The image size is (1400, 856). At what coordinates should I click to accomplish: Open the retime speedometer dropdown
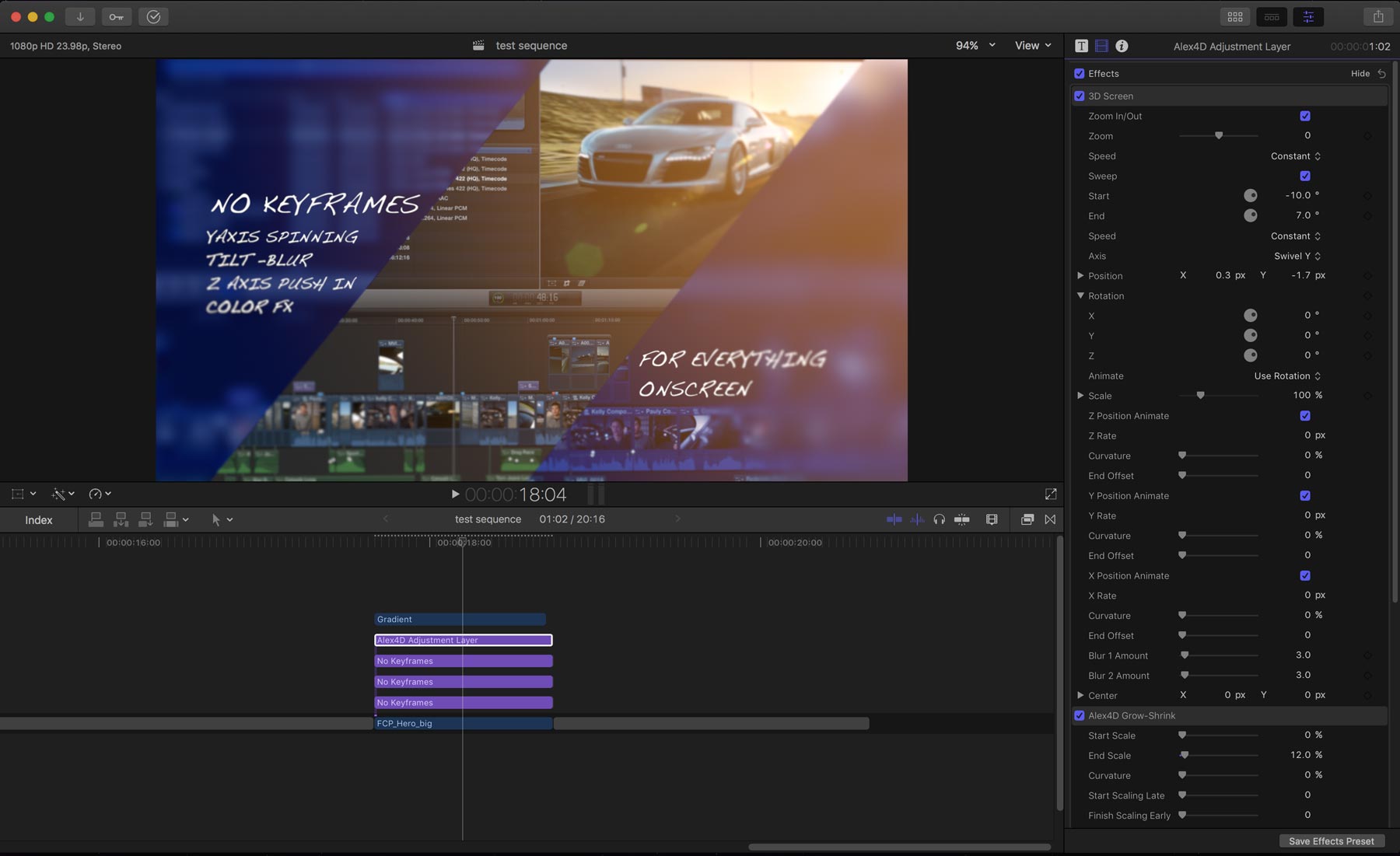[100, 494]
